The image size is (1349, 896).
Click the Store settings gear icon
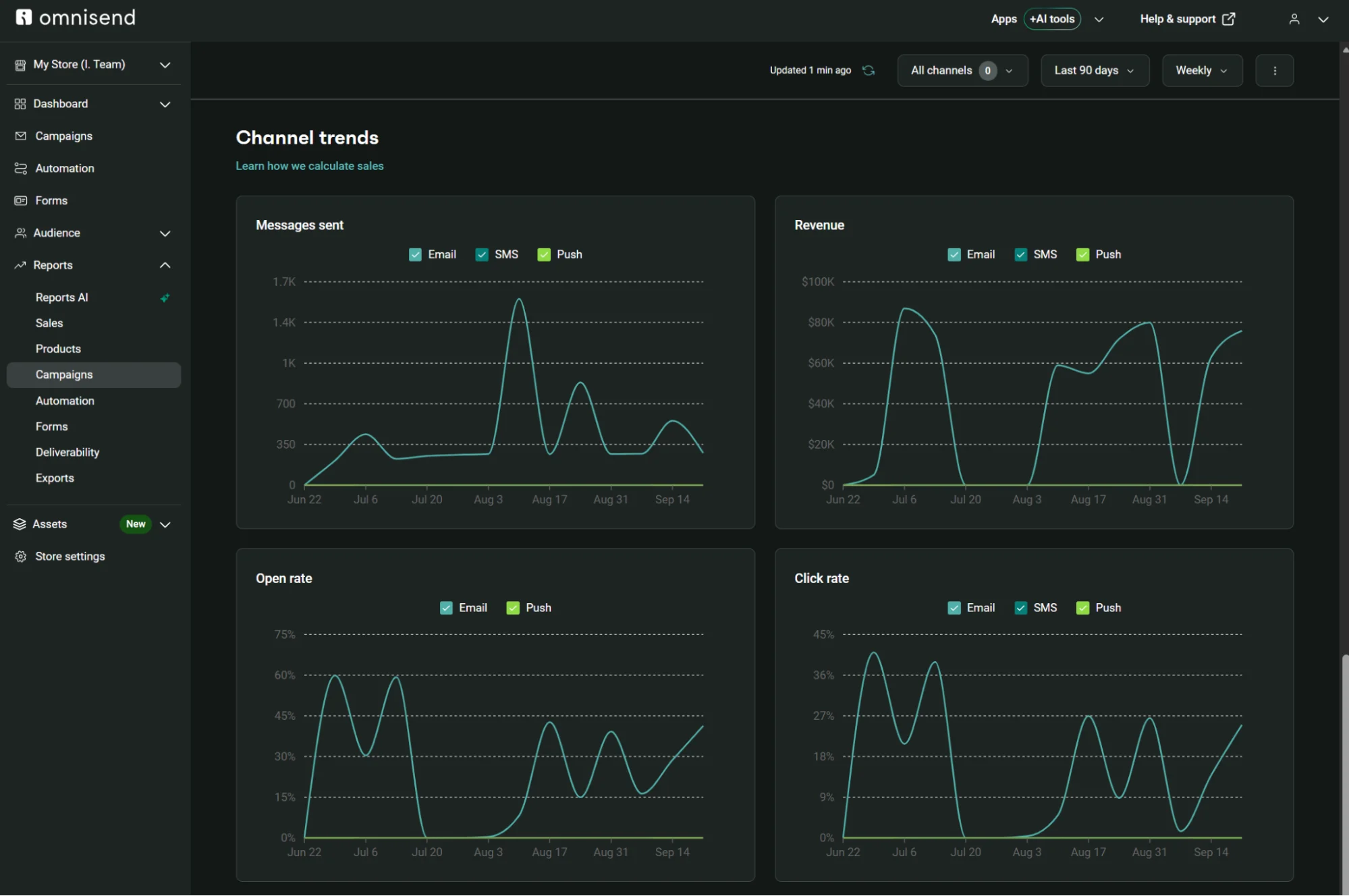(21, 557)
